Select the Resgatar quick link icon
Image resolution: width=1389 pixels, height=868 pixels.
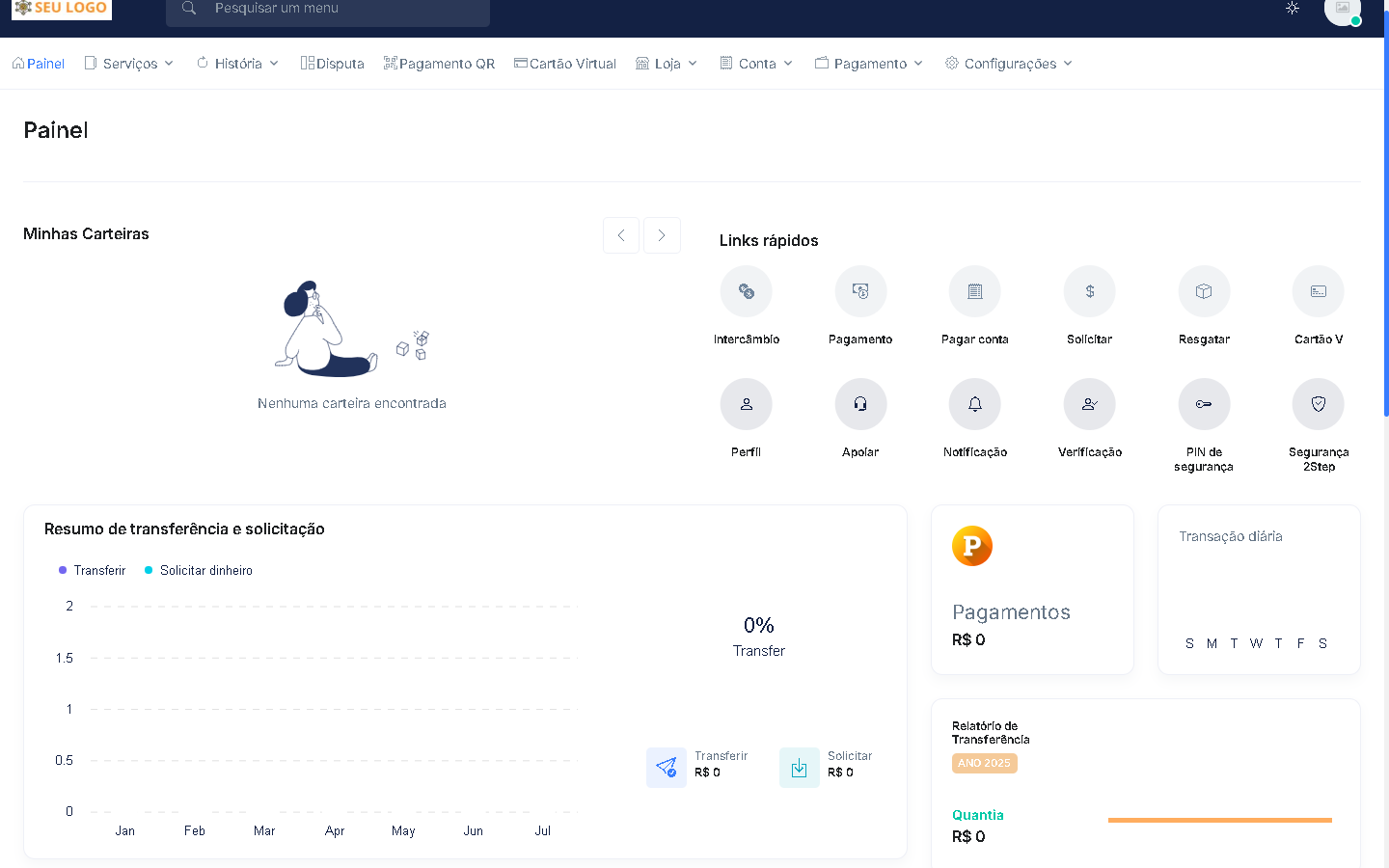click(1204, 291)
